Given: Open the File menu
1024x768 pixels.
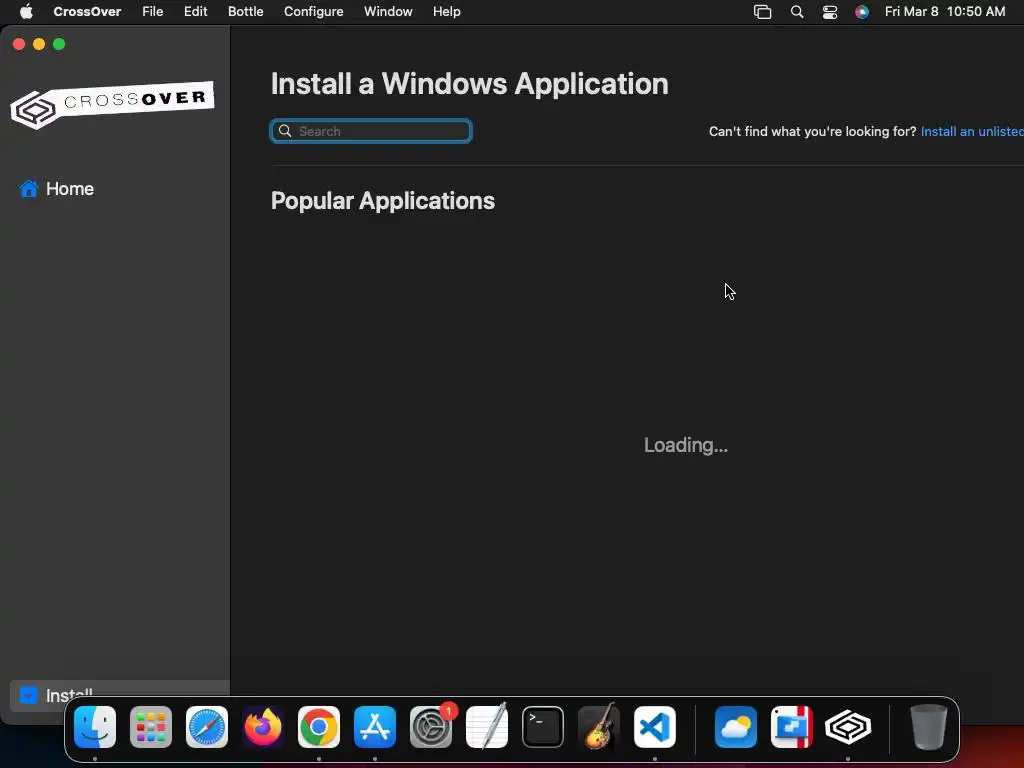Looking at the screenshot, I should [x=152, y=12].
